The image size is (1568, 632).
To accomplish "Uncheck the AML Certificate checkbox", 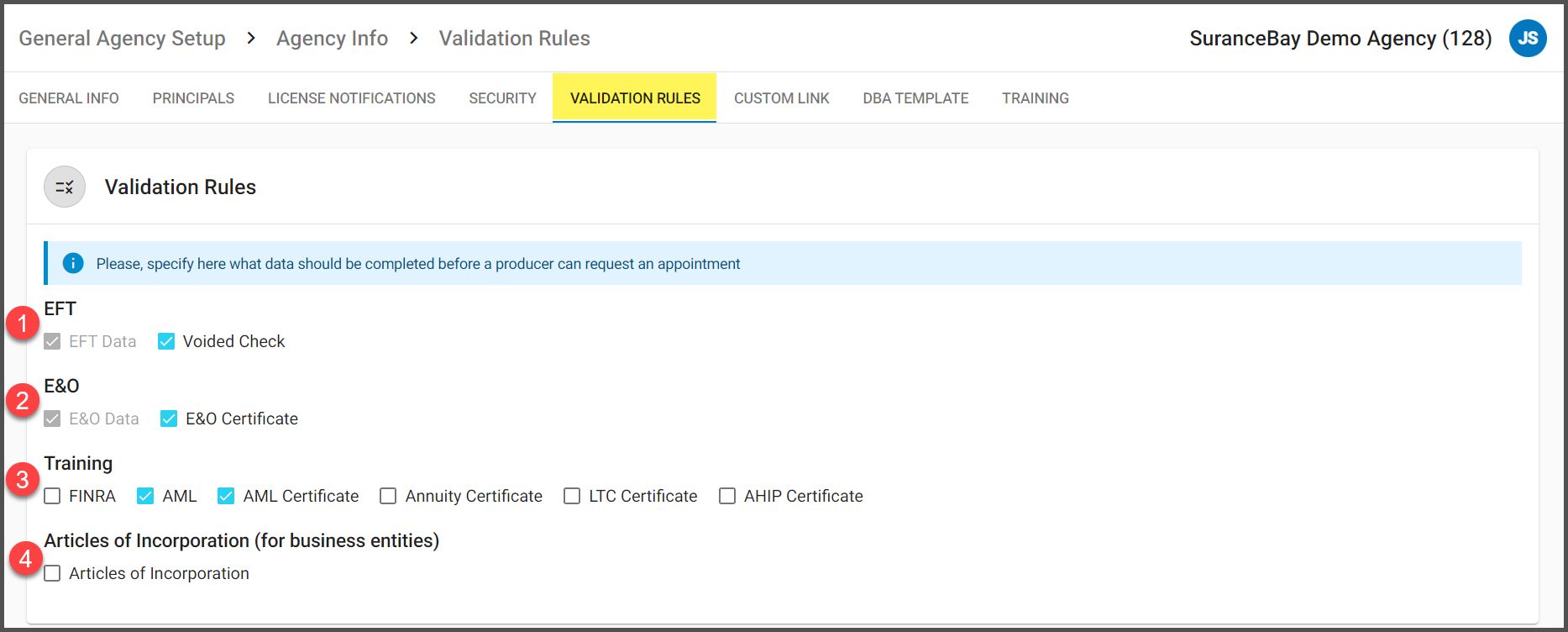I will [226, 496].
